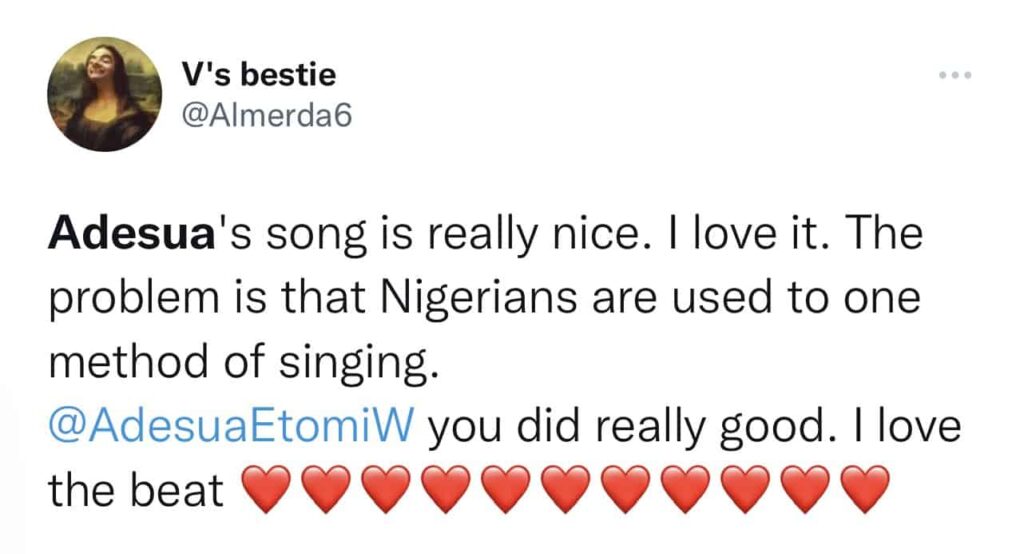Click the Mona Lisa profile avatar
This screenshot has height=554, width=1024.
point(104,94)
